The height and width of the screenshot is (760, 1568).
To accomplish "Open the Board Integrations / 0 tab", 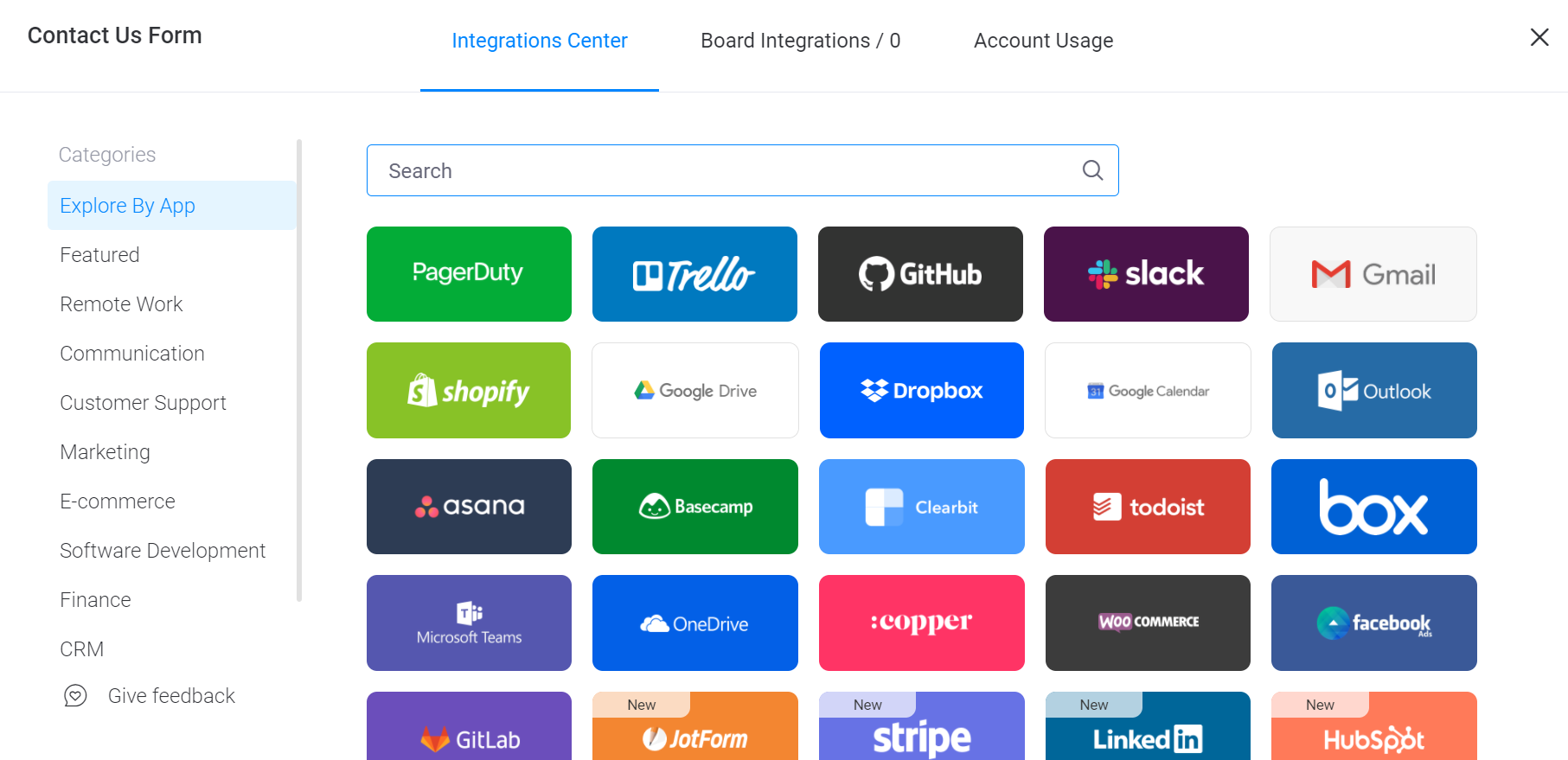I will [801, 41].
